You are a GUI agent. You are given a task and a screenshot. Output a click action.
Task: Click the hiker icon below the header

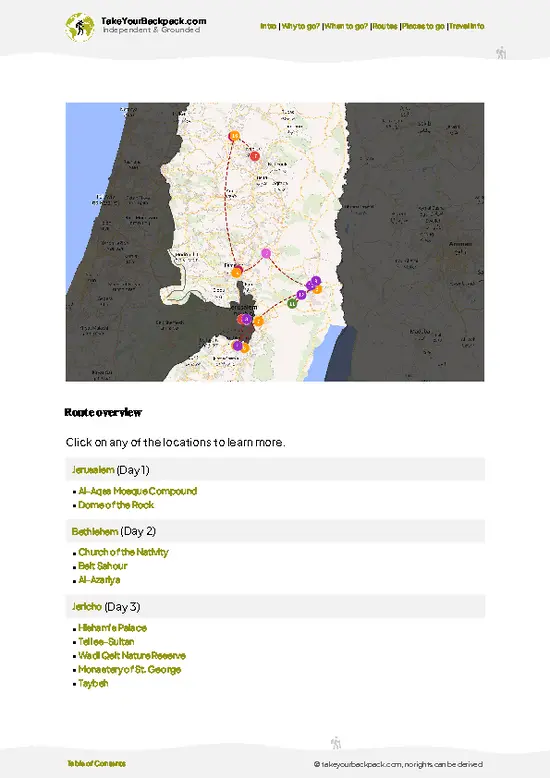[x=501, y=53]
